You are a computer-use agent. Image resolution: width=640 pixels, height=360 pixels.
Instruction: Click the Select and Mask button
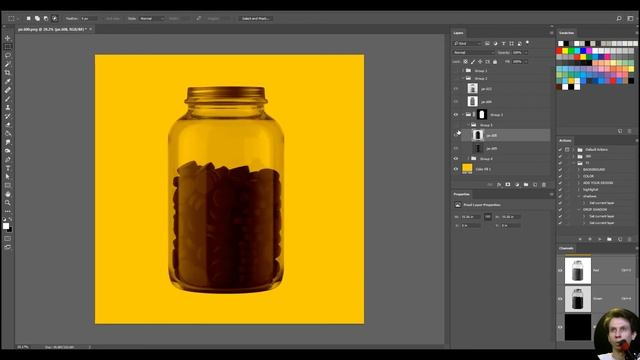click(x=256, y=18)
